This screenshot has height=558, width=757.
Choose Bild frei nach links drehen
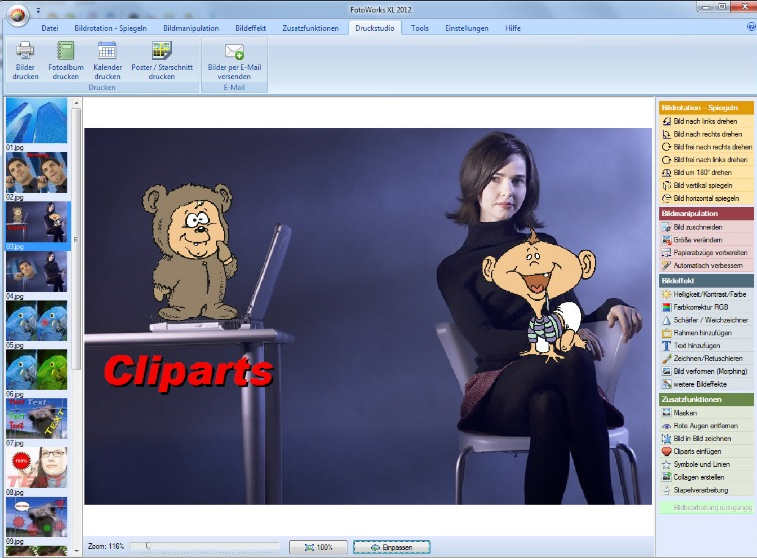[705, 160]
